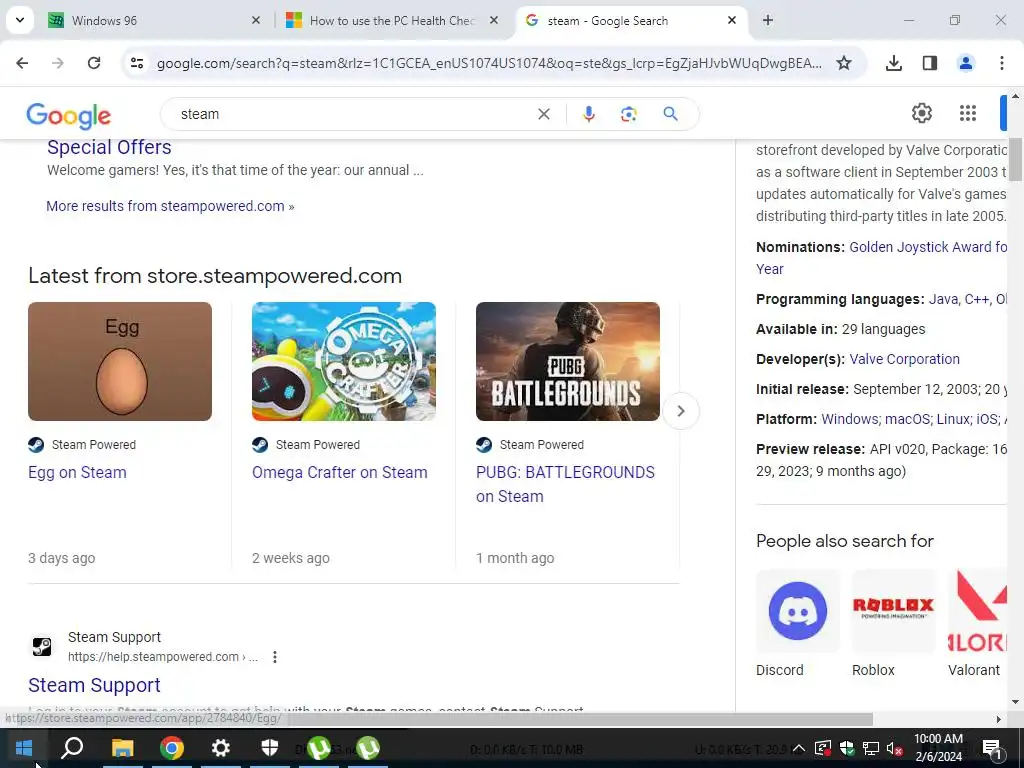Open Omega Crafter on Steam link
The width and height of the screenshot is (1024, 768).
tap(340, 472)
